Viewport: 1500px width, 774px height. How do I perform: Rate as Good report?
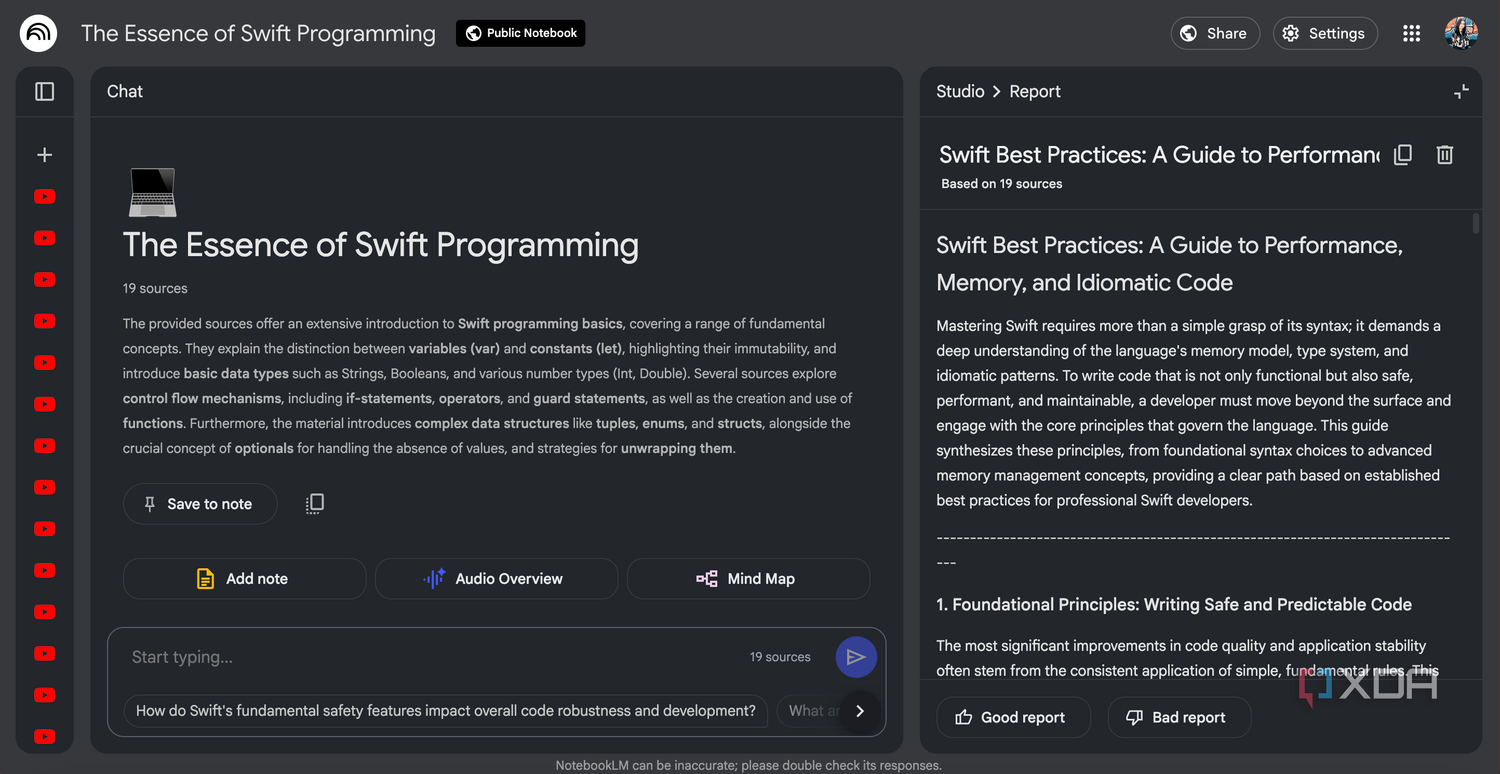1013,717
